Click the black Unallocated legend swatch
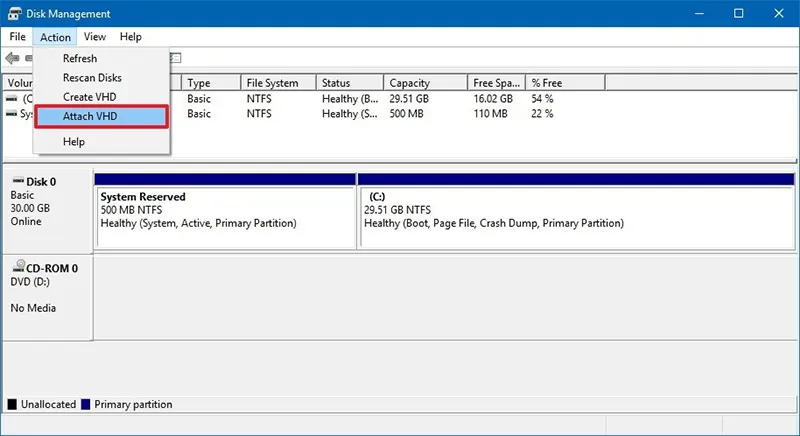Screen dimensions: 800x436 pos(12,404)
